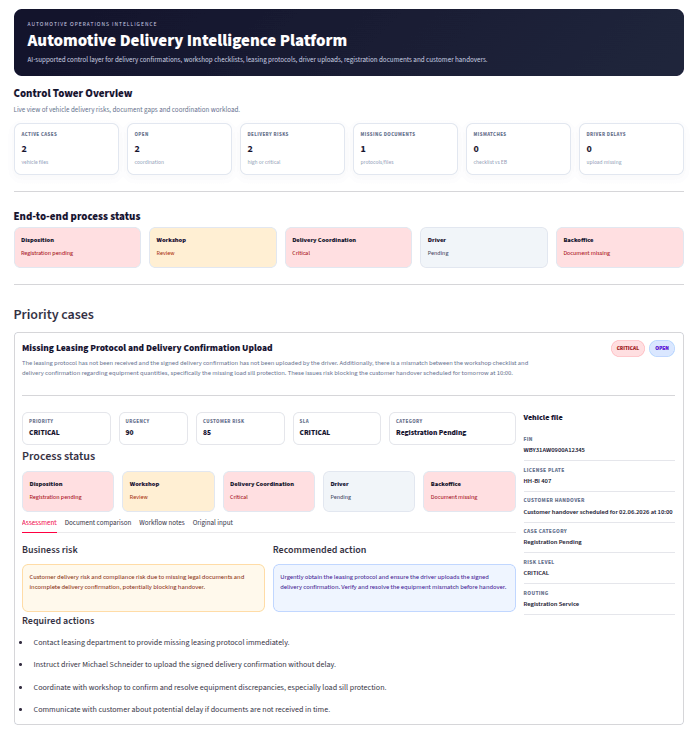Select the Mismatches metric card
The height and width of the screenshot is (732, 690).
[518, 149]
